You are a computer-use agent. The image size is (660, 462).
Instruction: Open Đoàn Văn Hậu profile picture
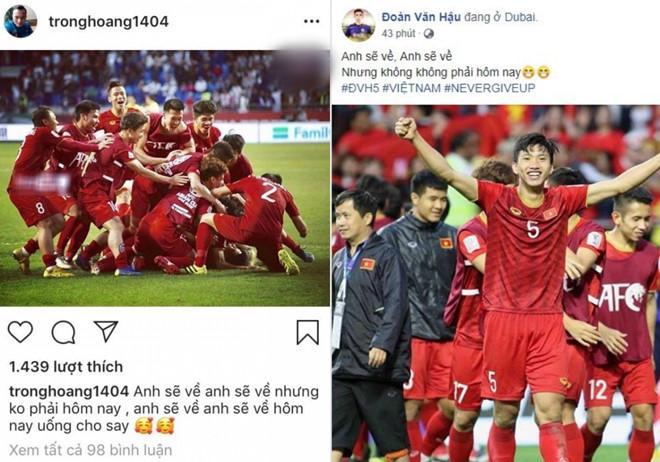tap(358, 25)
